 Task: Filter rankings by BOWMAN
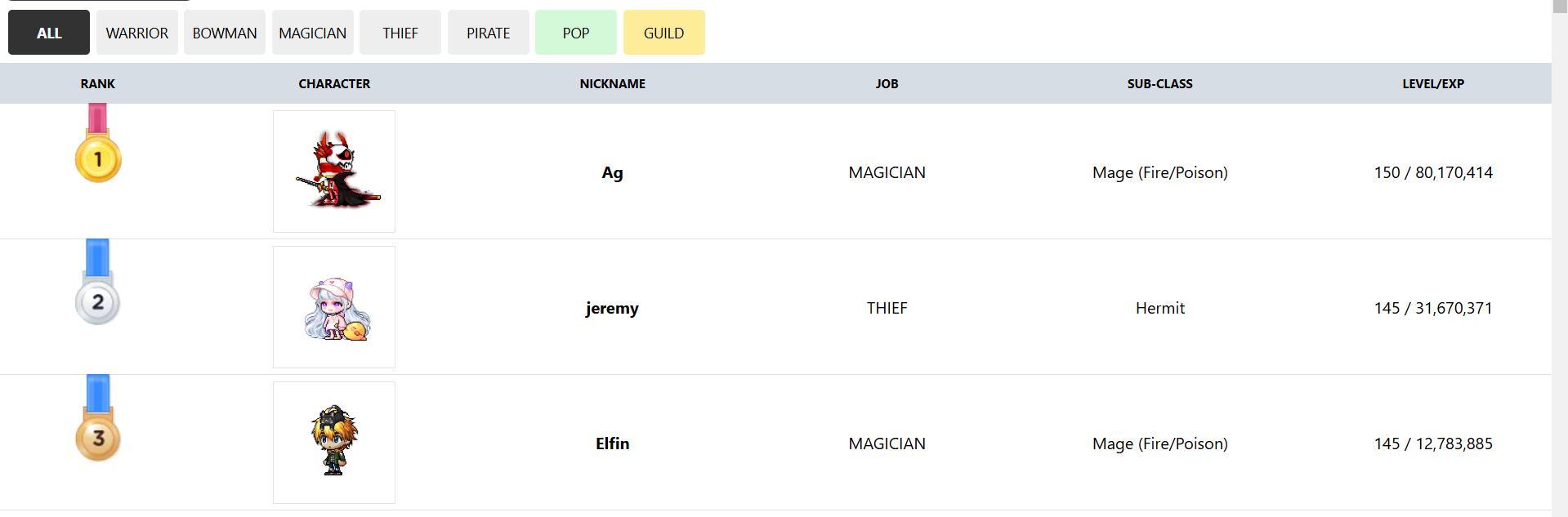tap(225, 33)
